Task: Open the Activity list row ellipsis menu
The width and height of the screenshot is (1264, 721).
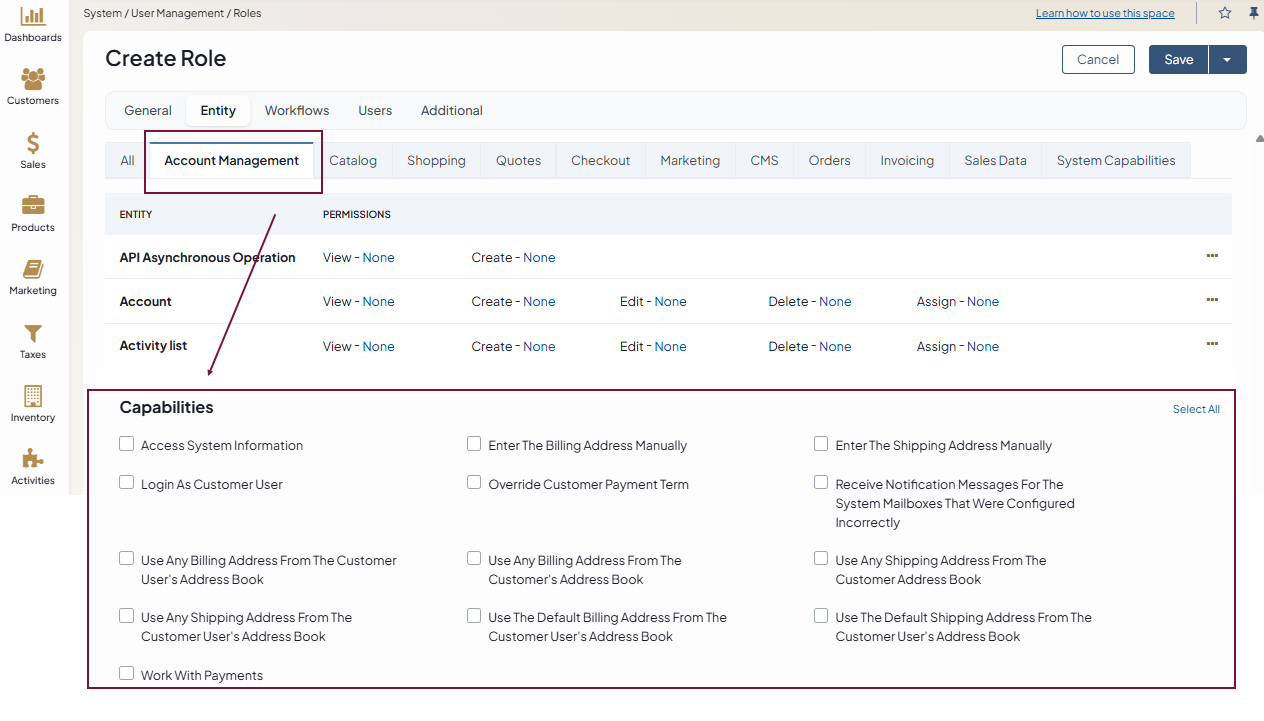Action: pos(1212,344)
